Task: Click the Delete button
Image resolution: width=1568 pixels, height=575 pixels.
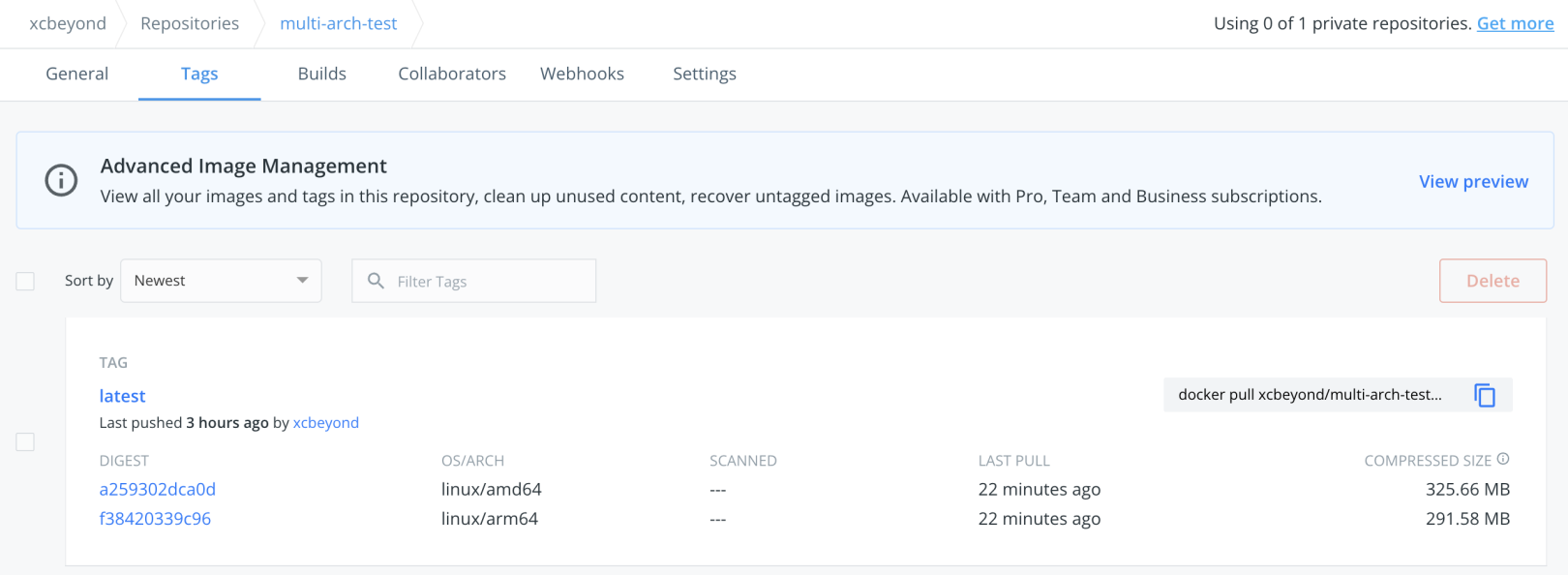Action: [1493, 281]
